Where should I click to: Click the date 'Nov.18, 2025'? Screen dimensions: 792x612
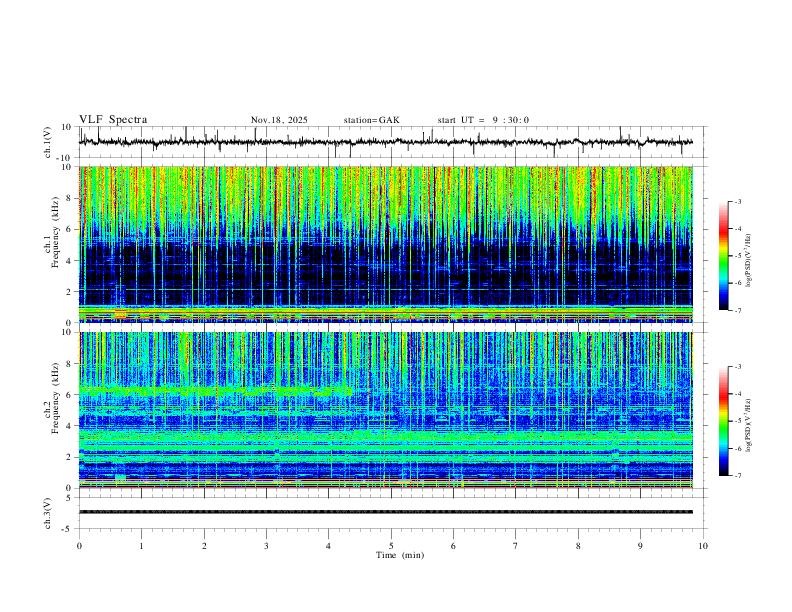[x=279, y=120]
